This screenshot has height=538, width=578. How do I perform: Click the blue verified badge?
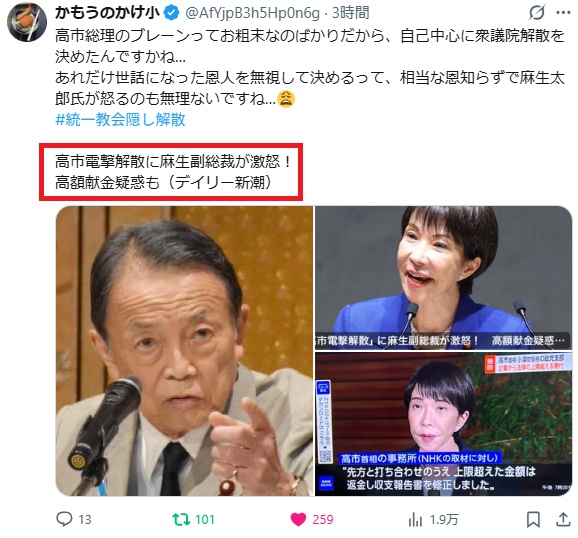pos(171,13)
